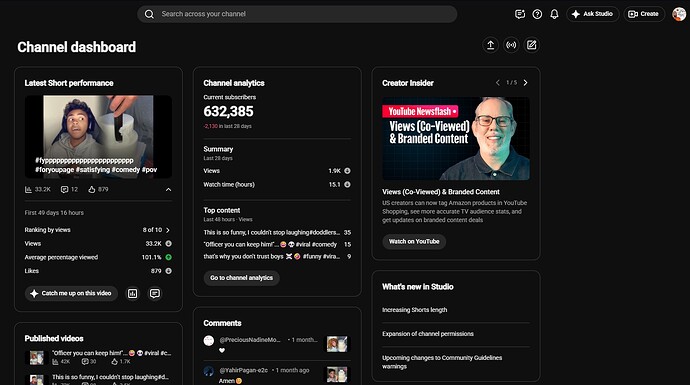
Task: Open video analytics chart icon beside Catch me up
Action: click(132, 293)
